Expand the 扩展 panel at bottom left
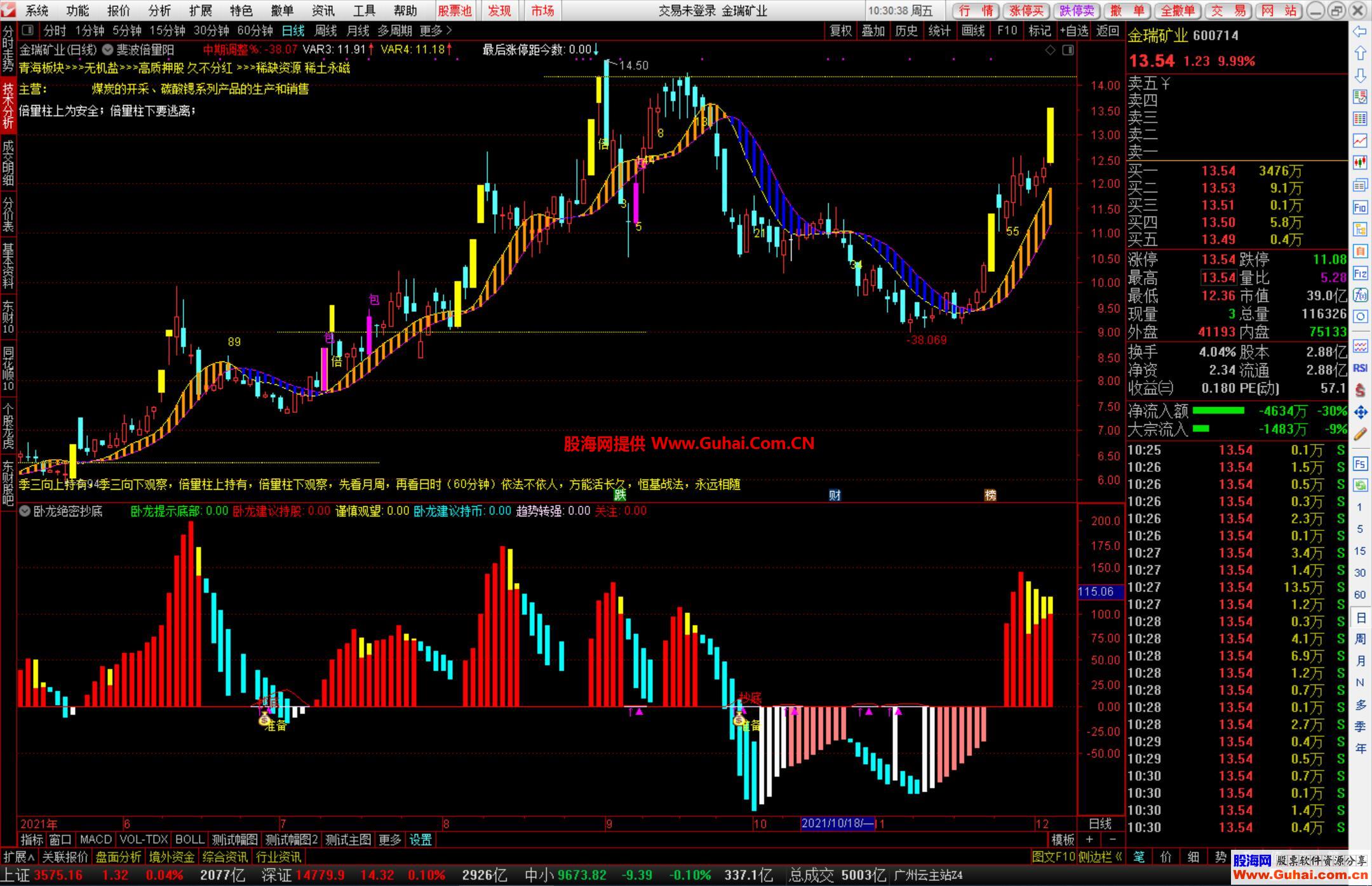This screenshot has height=886, width=1372. [19, 857]
